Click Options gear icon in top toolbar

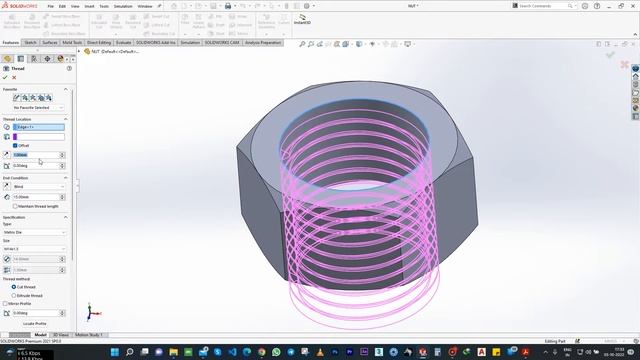point(307,6)
